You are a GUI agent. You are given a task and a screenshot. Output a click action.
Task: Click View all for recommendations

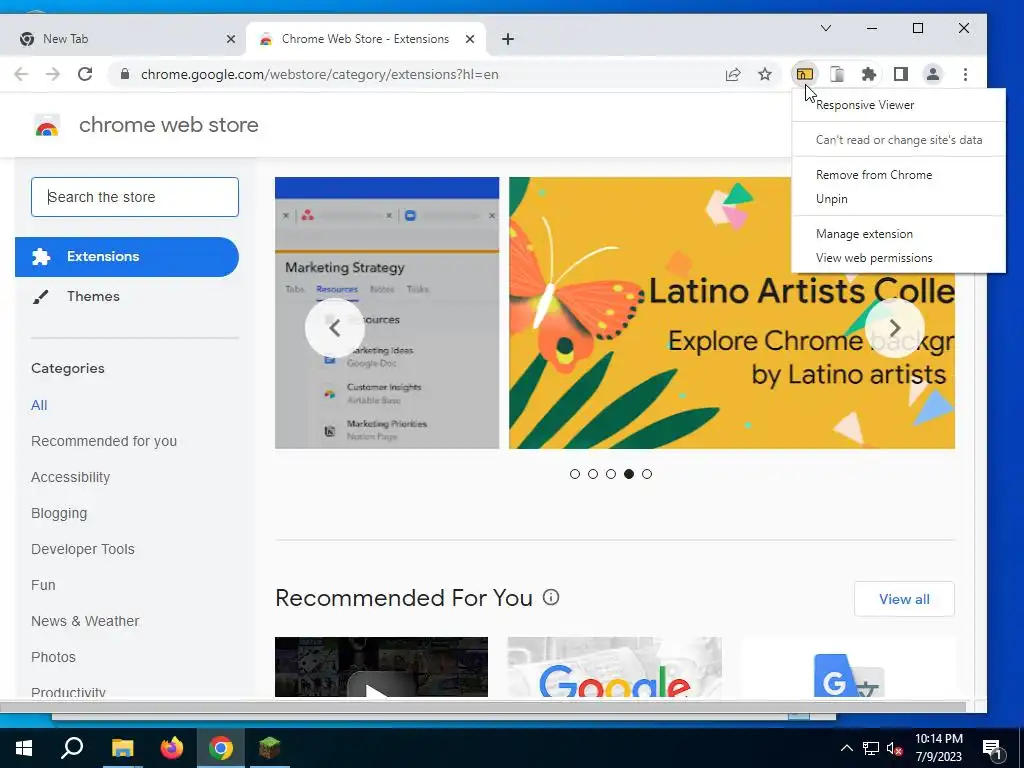(x=904, y=599)
